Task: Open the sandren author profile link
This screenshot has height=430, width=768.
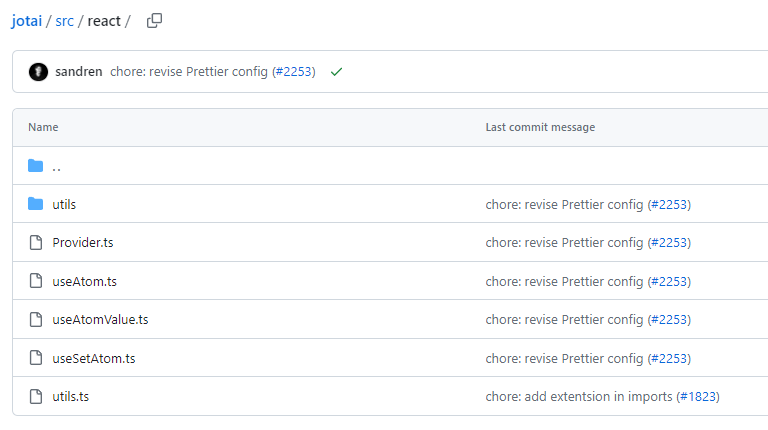Action: pos(79,72)
